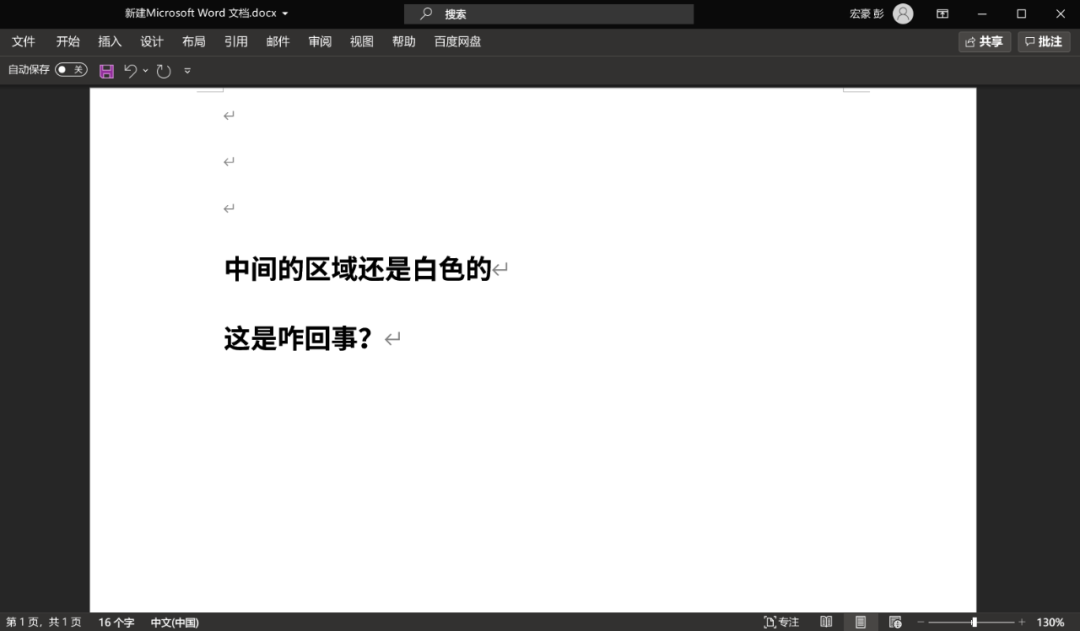
Task: Click the 中文(中国) language indicator
Action: click(175, 622)
